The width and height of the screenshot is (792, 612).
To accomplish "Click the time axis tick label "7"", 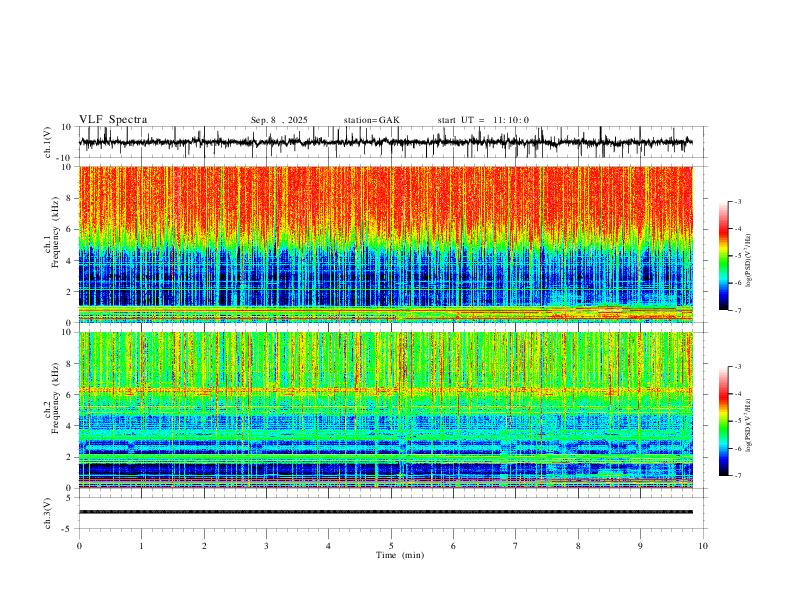I will click(x=516, y=546).
